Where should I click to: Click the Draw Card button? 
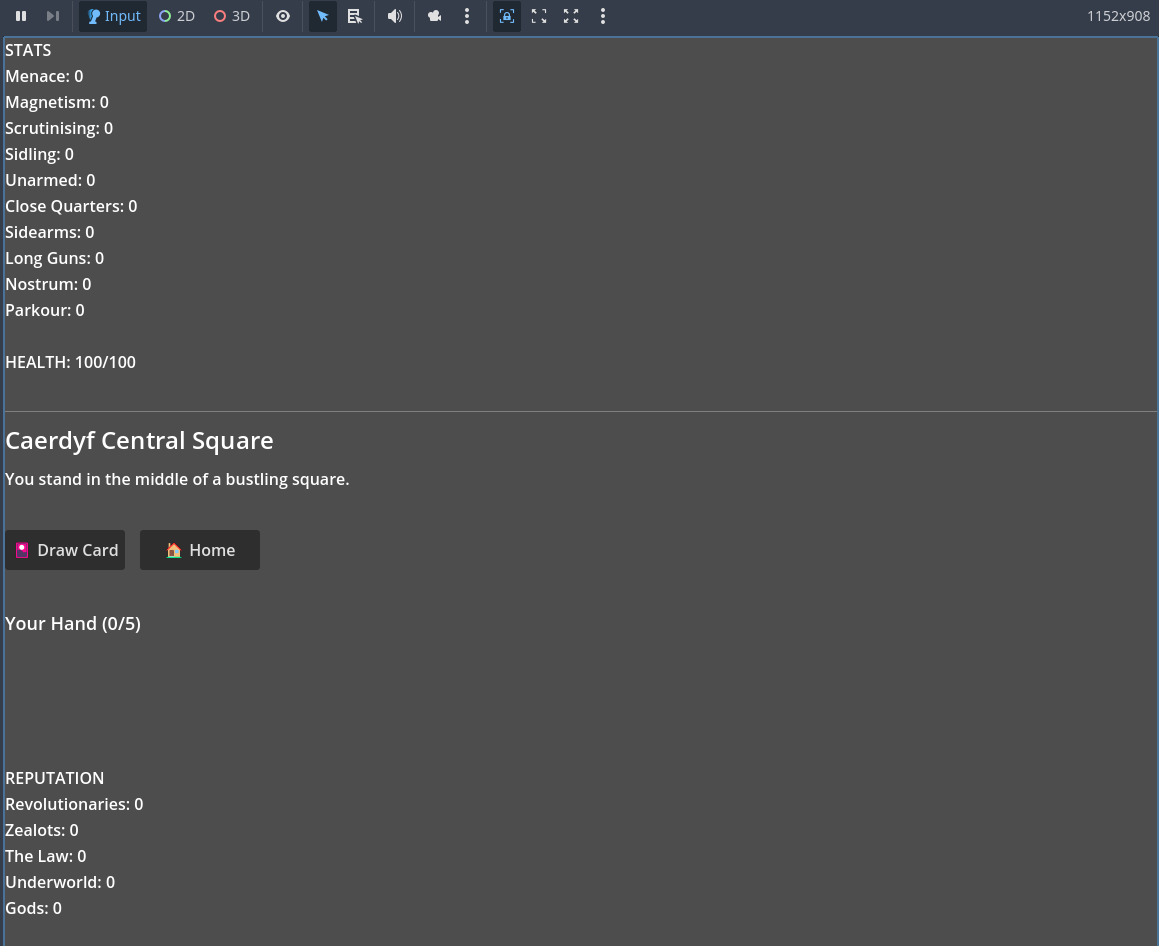pyautogui.click(x=65, y=550)
